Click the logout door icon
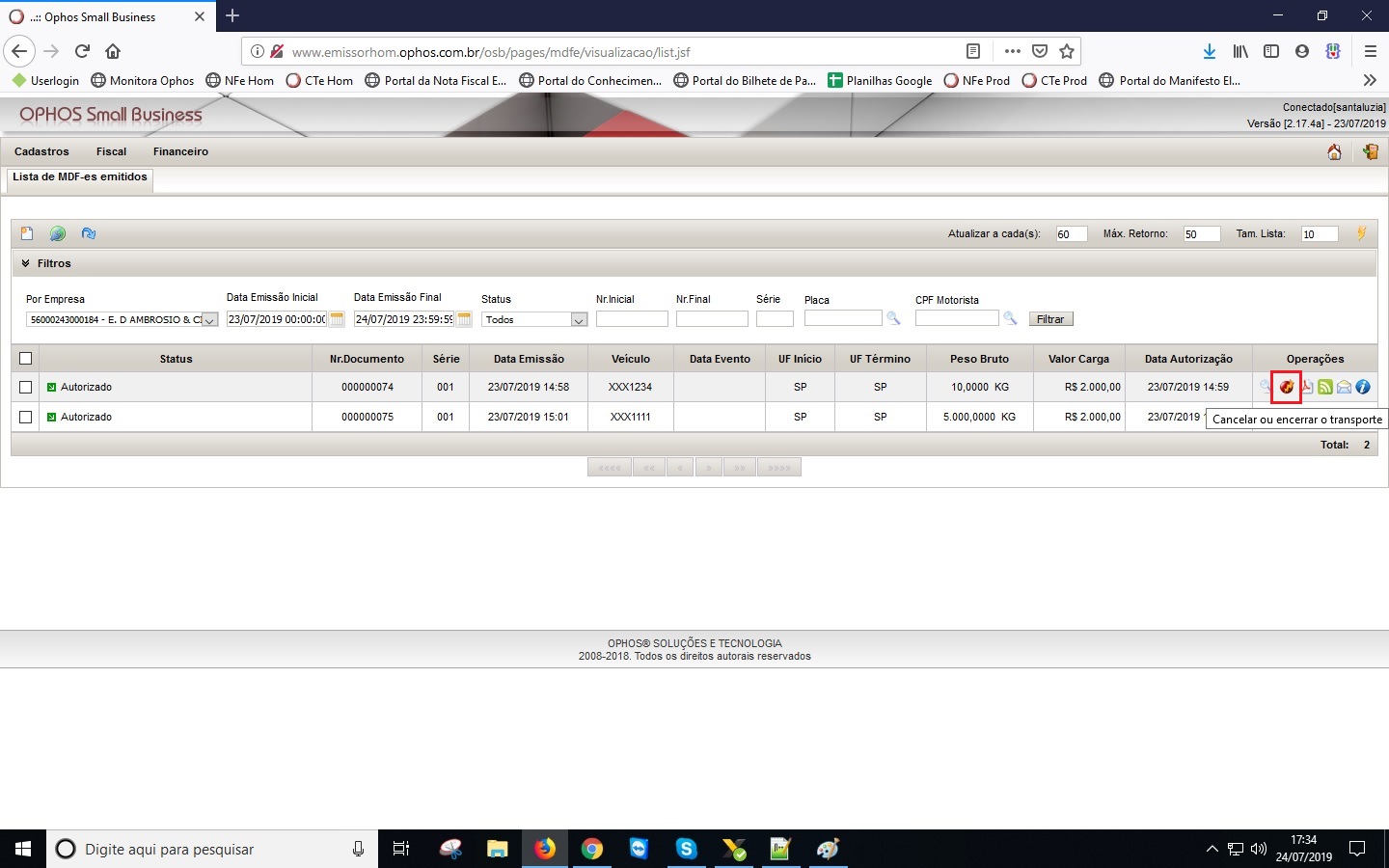This screenshot has width=1389, height=868. (1370, 152)
